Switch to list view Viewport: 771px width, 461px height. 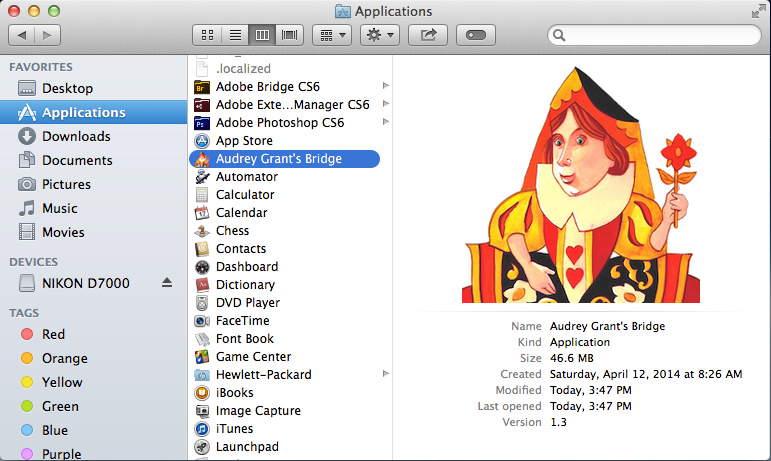pos(235,35)
